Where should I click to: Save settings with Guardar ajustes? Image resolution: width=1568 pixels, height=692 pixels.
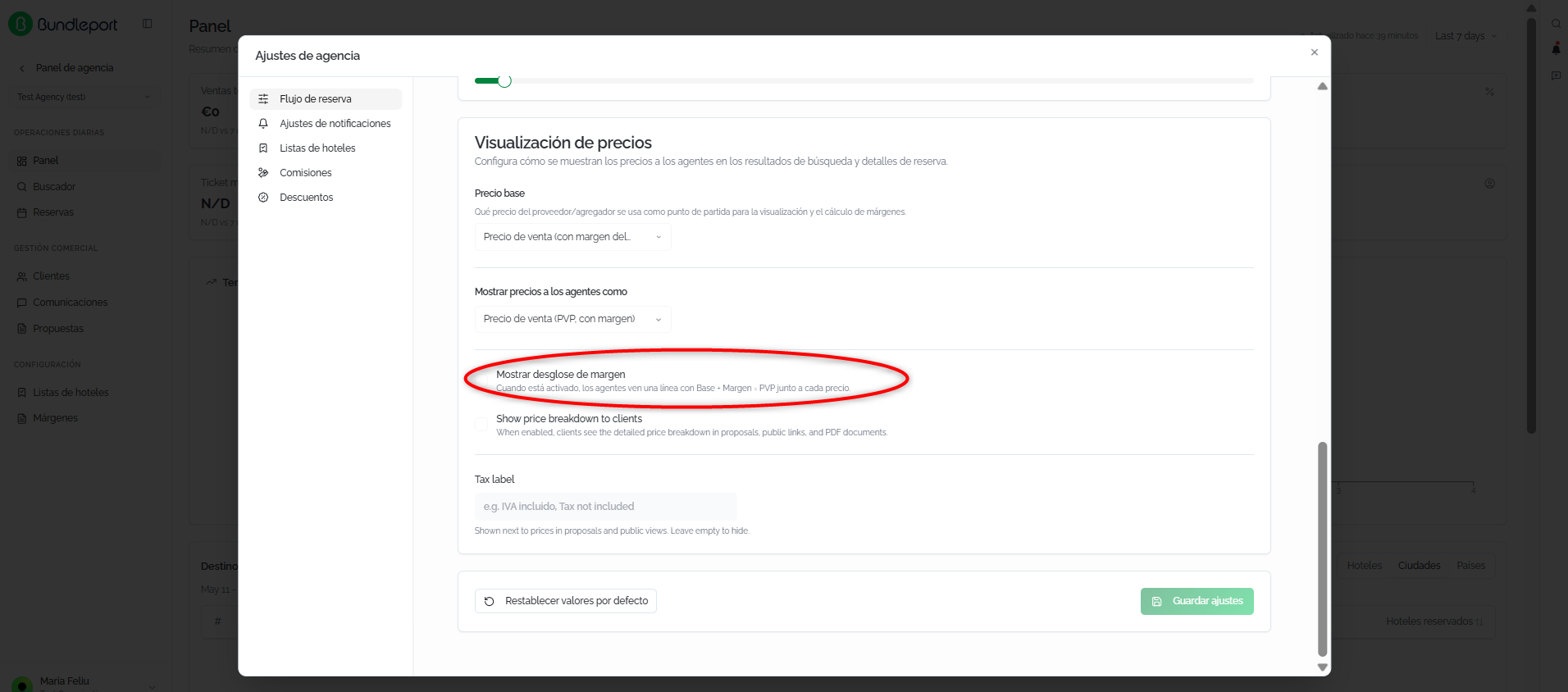click(1197, 601)
